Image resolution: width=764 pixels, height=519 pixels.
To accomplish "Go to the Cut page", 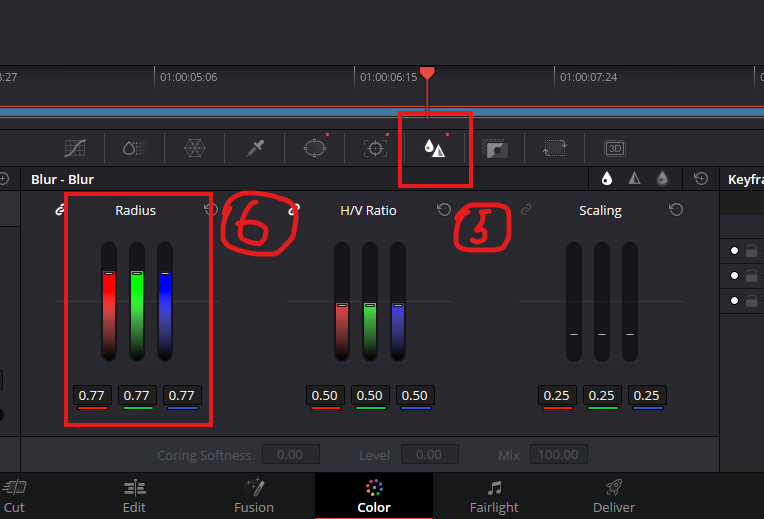I will click(x=14, y=496).
